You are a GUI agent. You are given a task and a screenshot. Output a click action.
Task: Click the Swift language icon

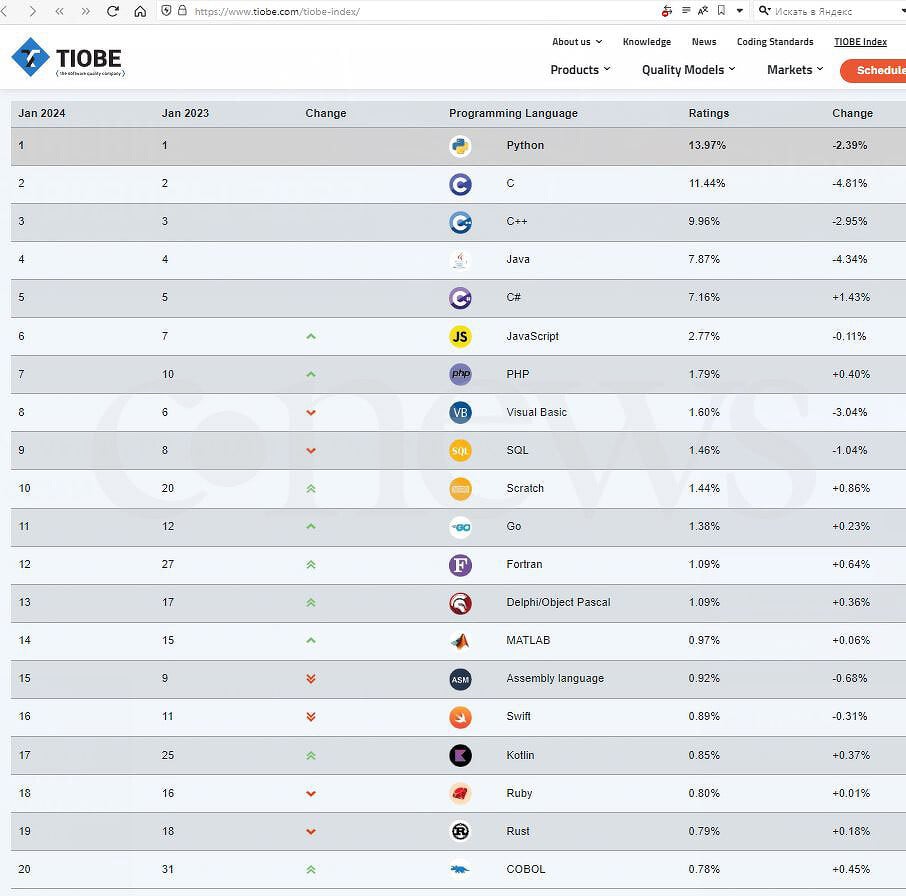460,717
